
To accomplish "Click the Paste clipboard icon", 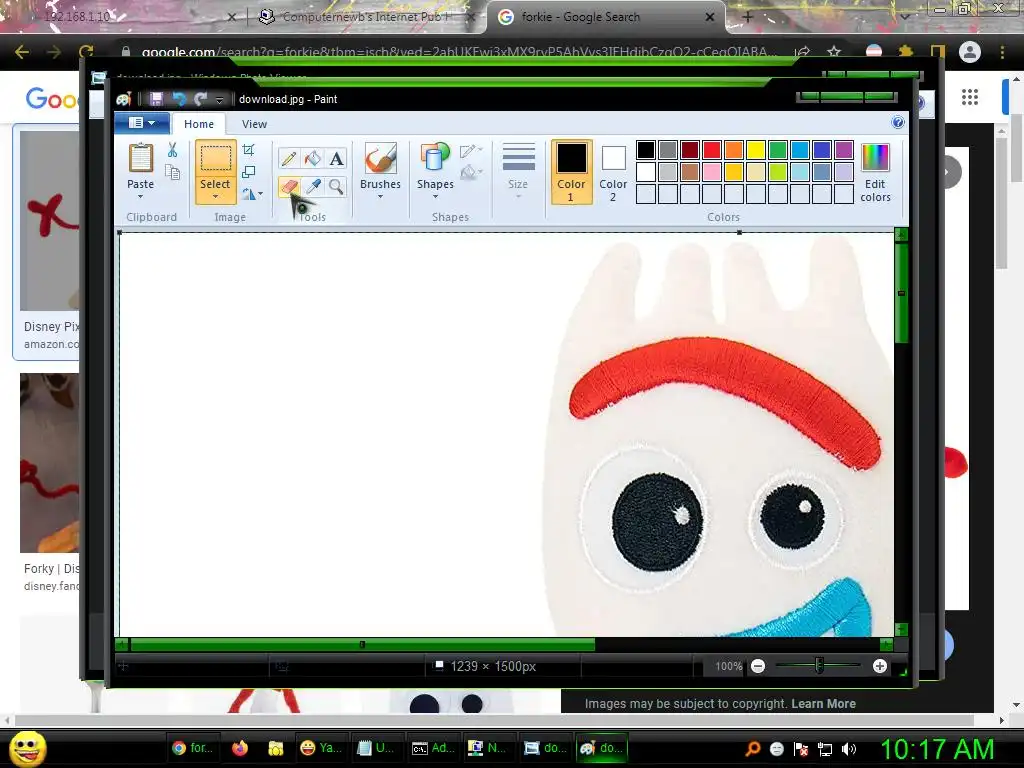I will (x=140, y=158).
